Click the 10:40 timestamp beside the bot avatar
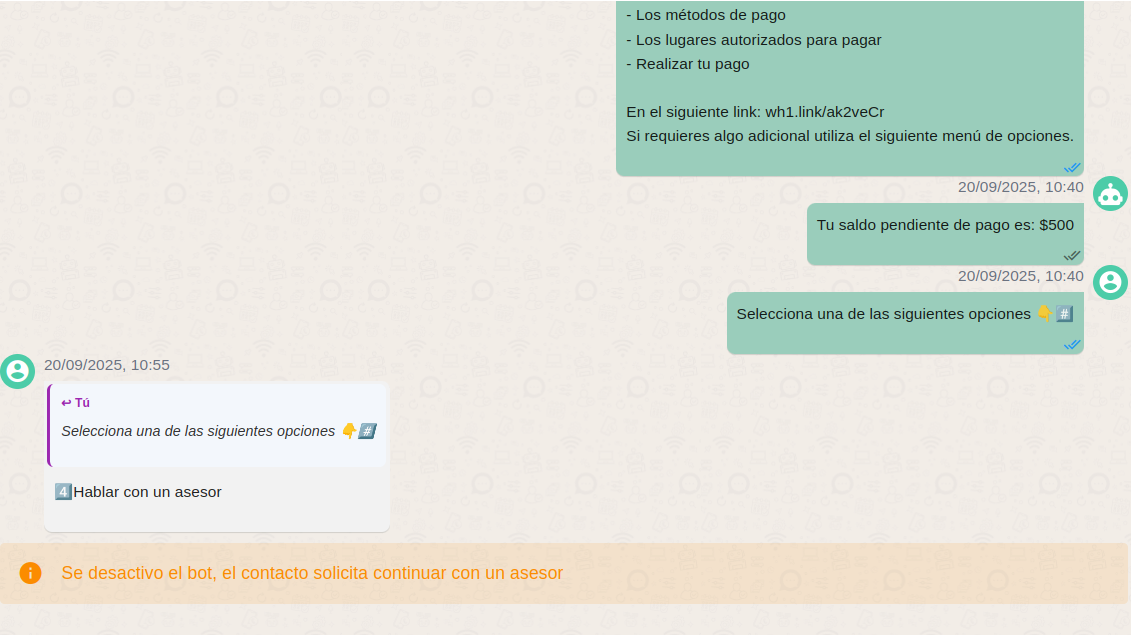This screenshot has height=635, width=1131. coord(1020,187)
